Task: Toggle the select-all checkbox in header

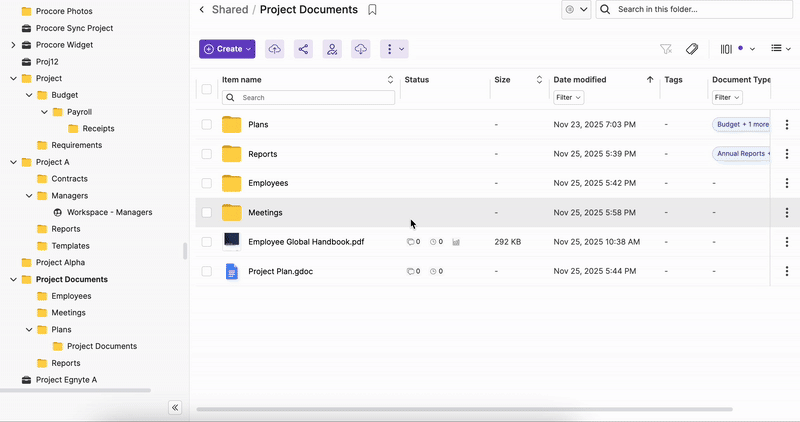Action: tap(207, 89)
